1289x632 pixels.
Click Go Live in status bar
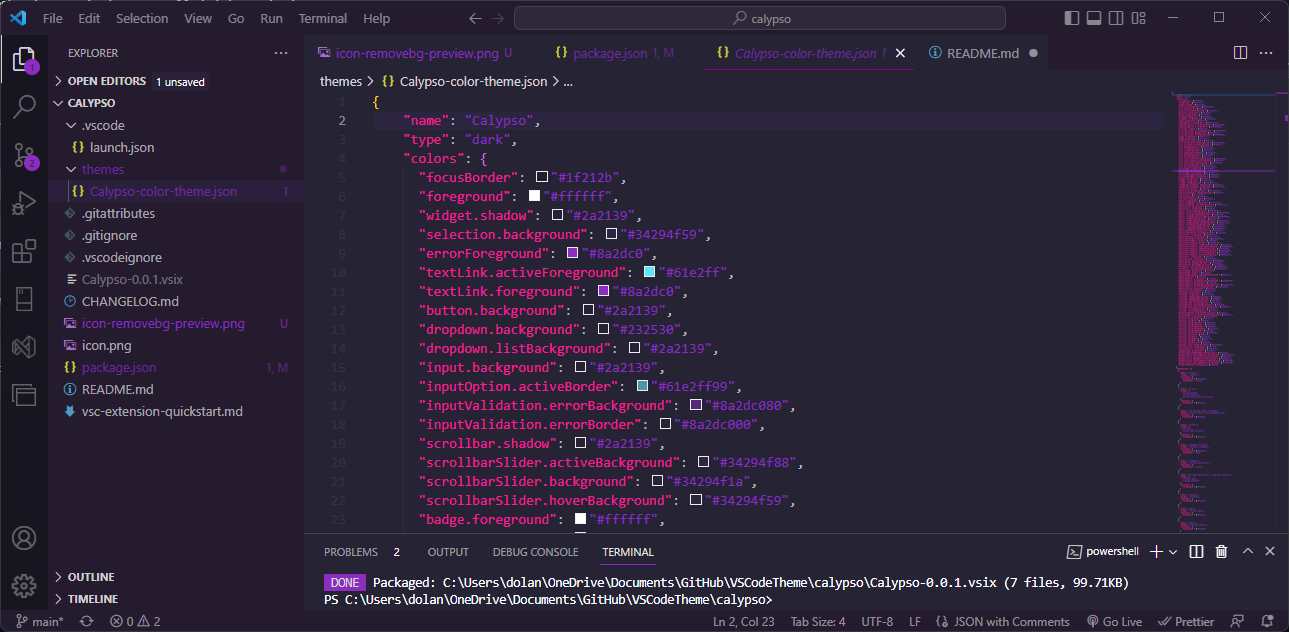(x=1114, y=621)
